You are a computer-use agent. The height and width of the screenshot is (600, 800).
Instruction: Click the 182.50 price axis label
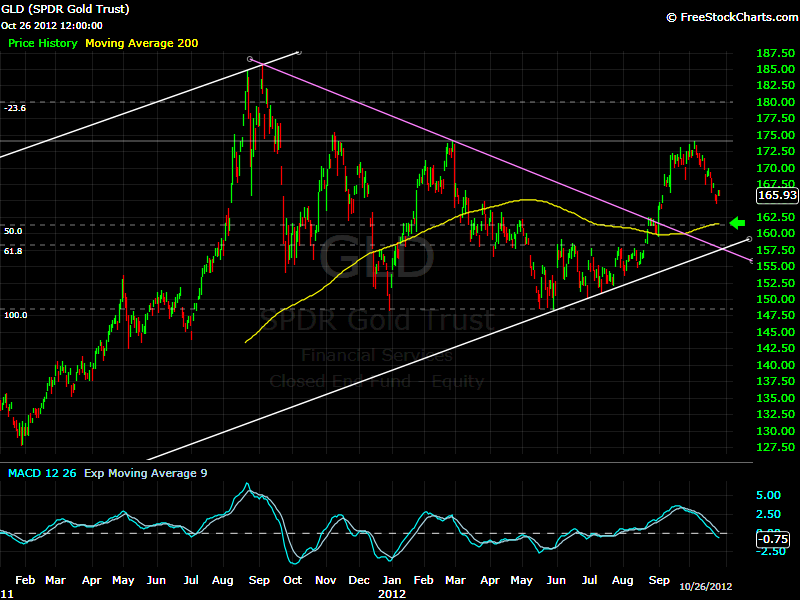(776, 85)
